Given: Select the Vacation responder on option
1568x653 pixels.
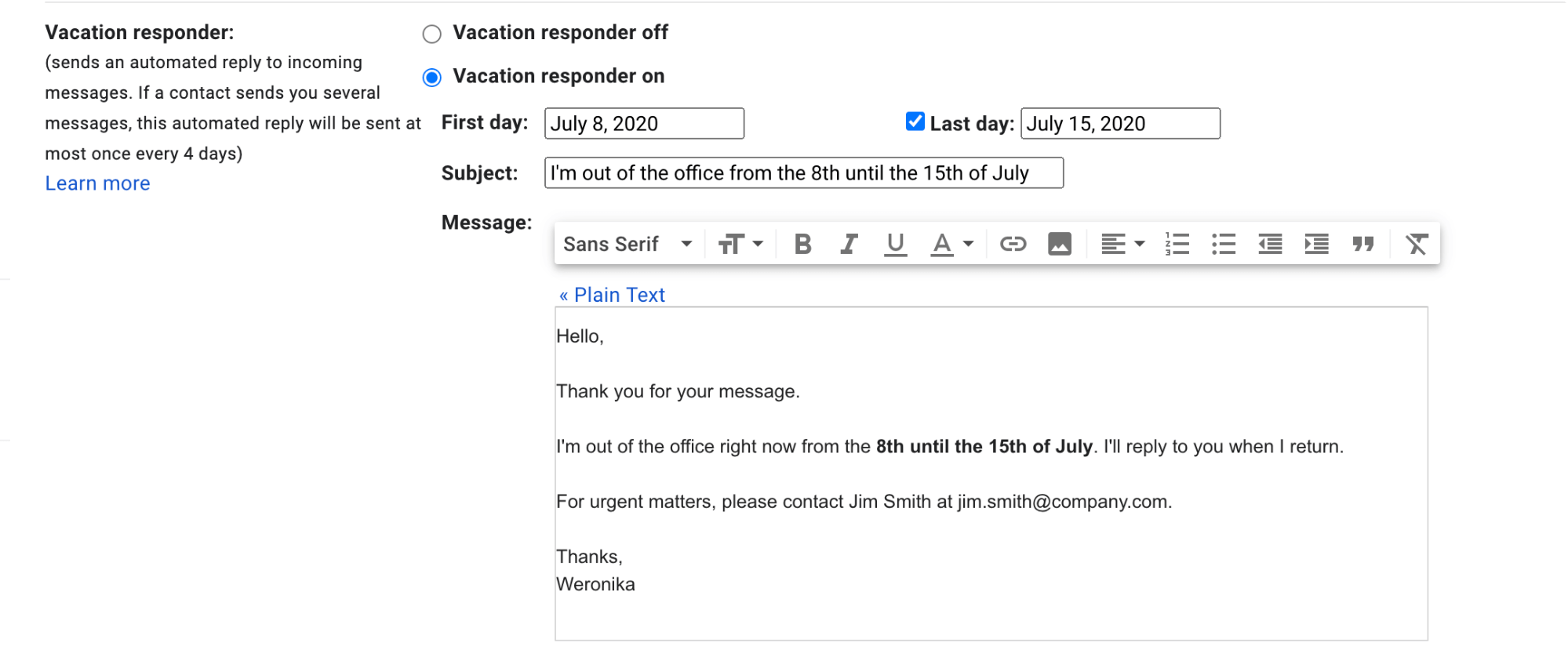Looking at the screenshot, I should pos(431,77).
